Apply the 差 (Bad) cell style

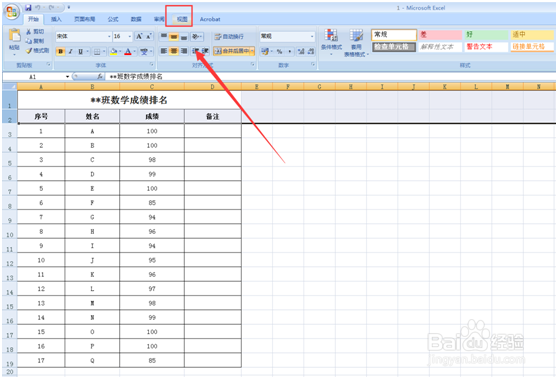(440, 35)
